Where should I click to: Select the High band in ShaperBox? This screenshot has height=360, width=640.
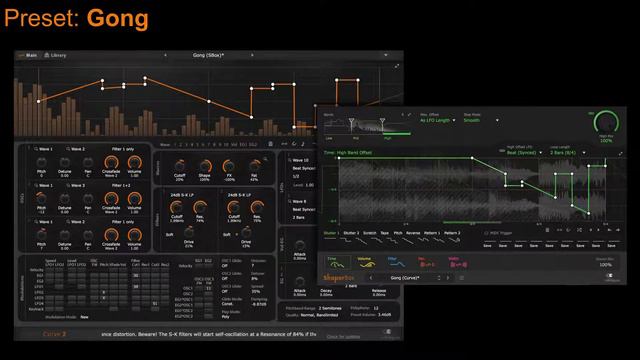[388, 138]
